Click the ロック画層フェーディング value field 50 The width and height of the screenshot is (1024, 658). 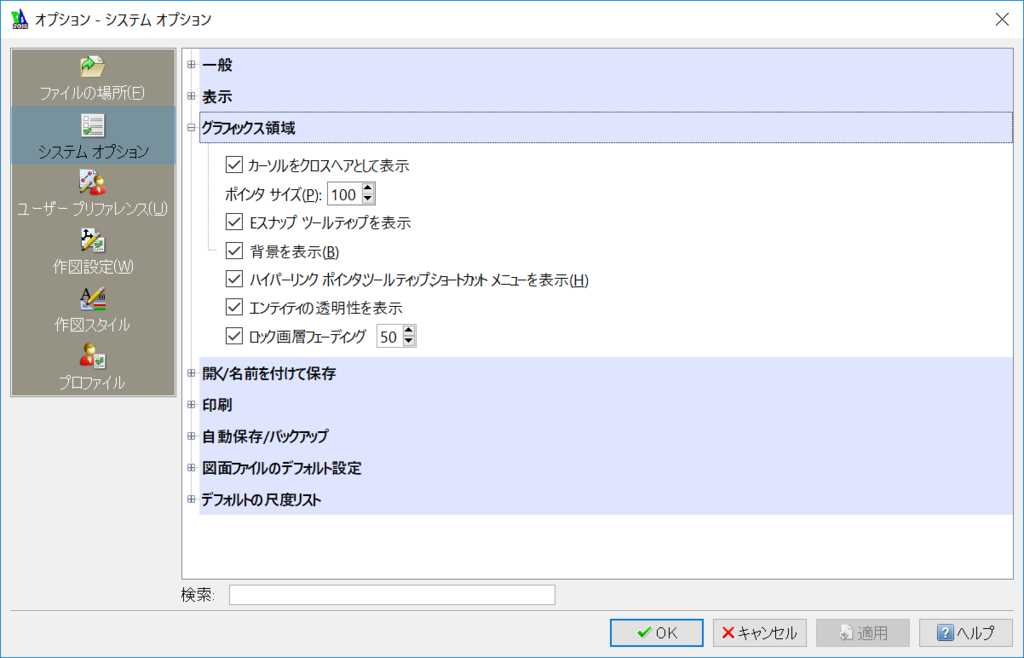pos(389,336)
